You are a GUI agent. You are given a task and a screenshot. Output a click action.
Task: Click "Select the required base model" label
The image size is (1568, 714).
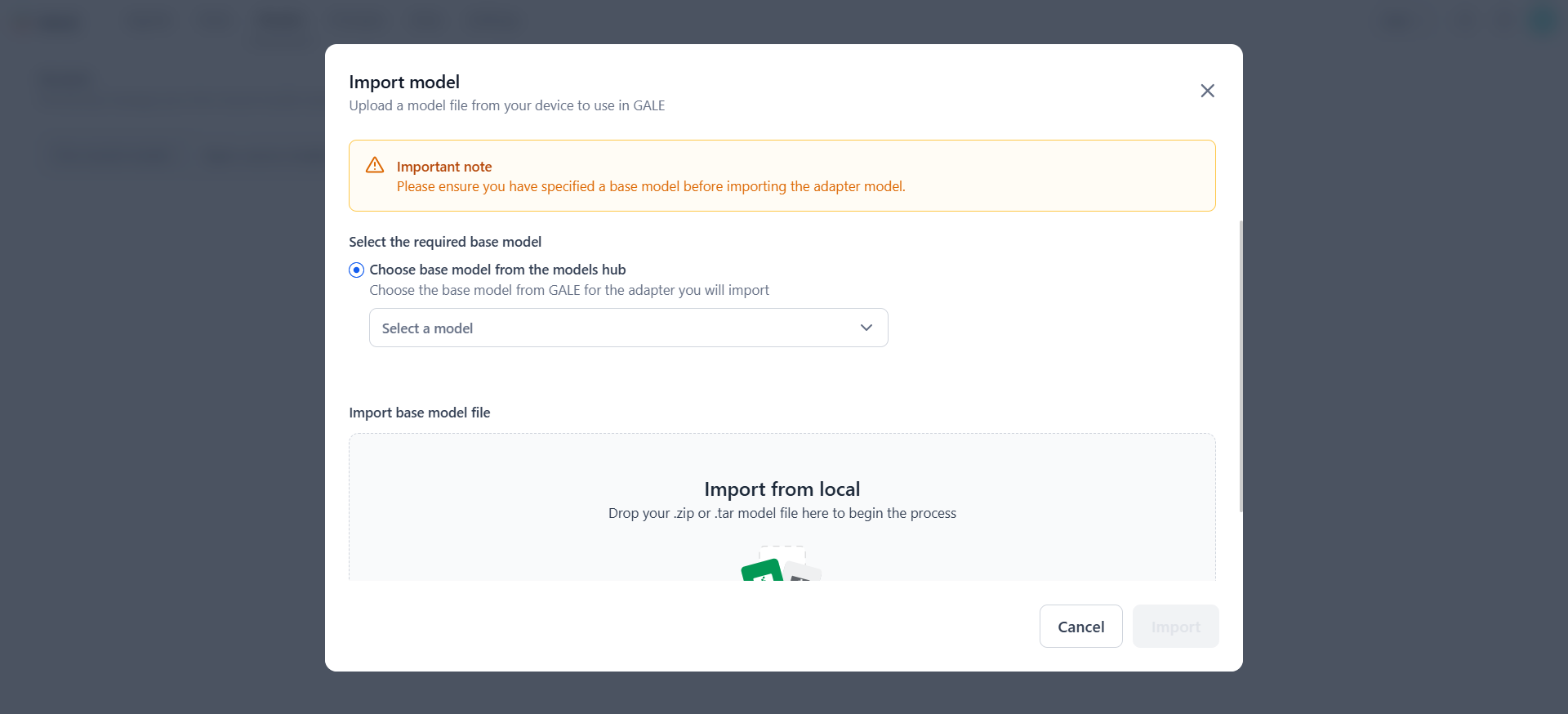(x=445, y=242)
